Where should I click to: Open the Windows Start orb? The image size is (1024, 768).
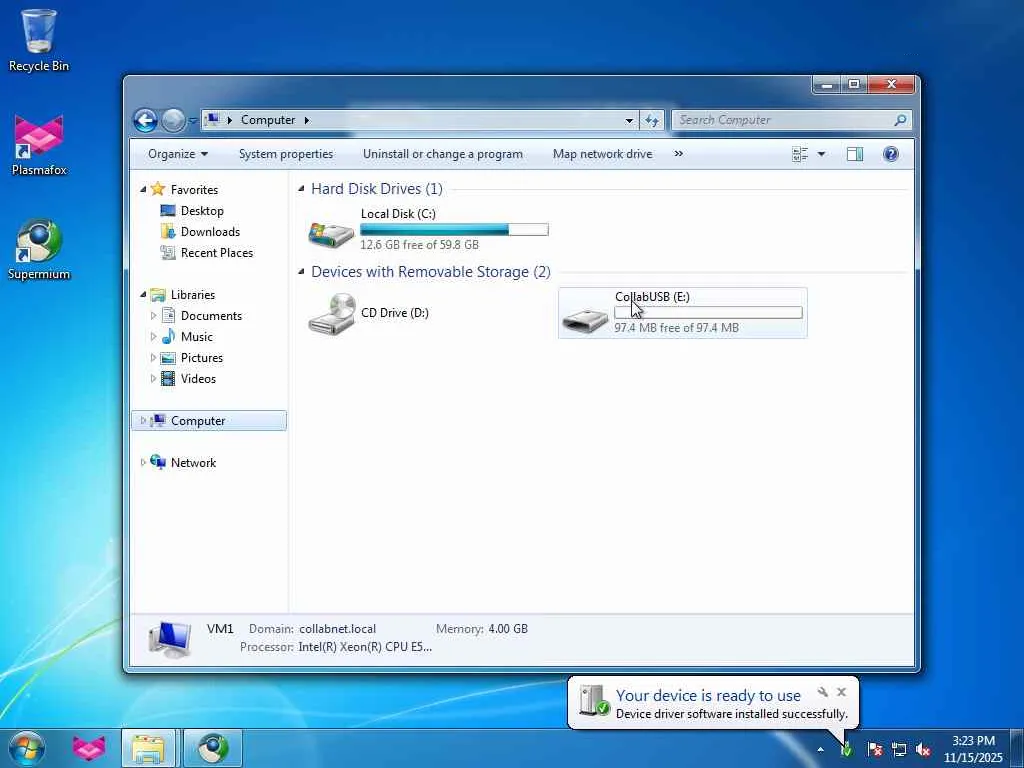coord(27,749)
